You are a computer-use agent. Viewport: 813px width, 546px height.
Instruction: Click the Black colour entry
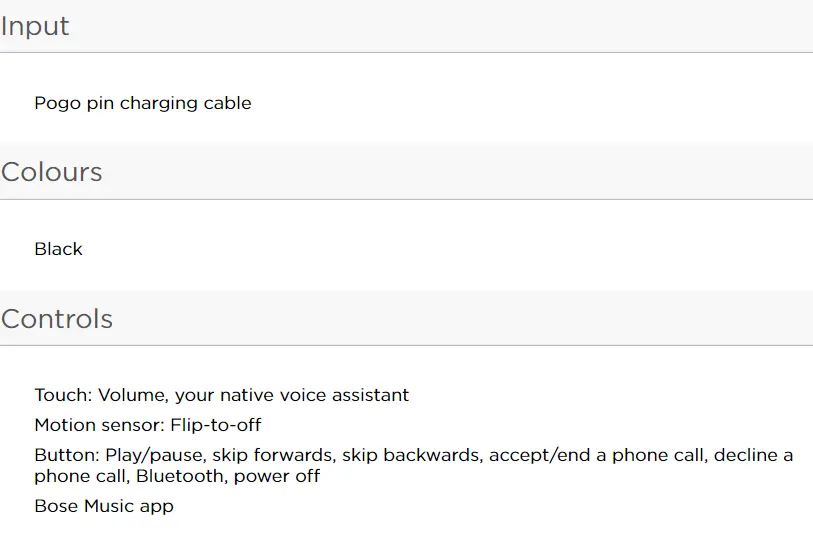point(58,249)
